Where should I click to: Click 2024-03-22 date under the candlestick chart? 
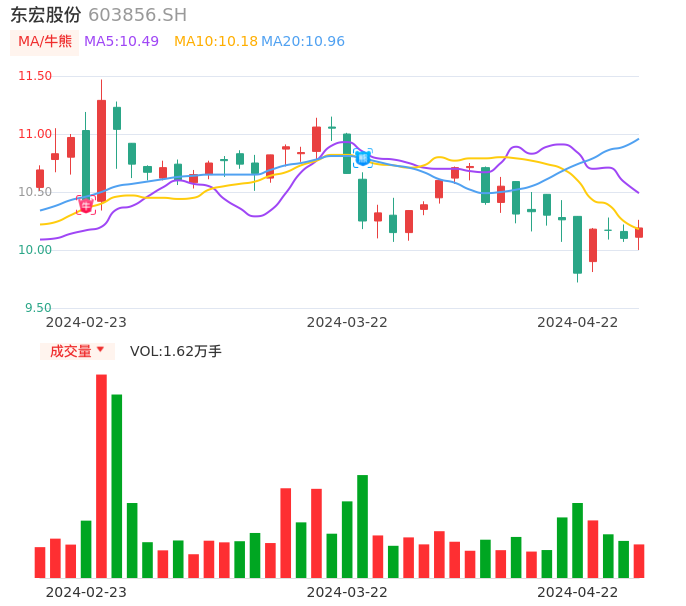click(347, 322)
